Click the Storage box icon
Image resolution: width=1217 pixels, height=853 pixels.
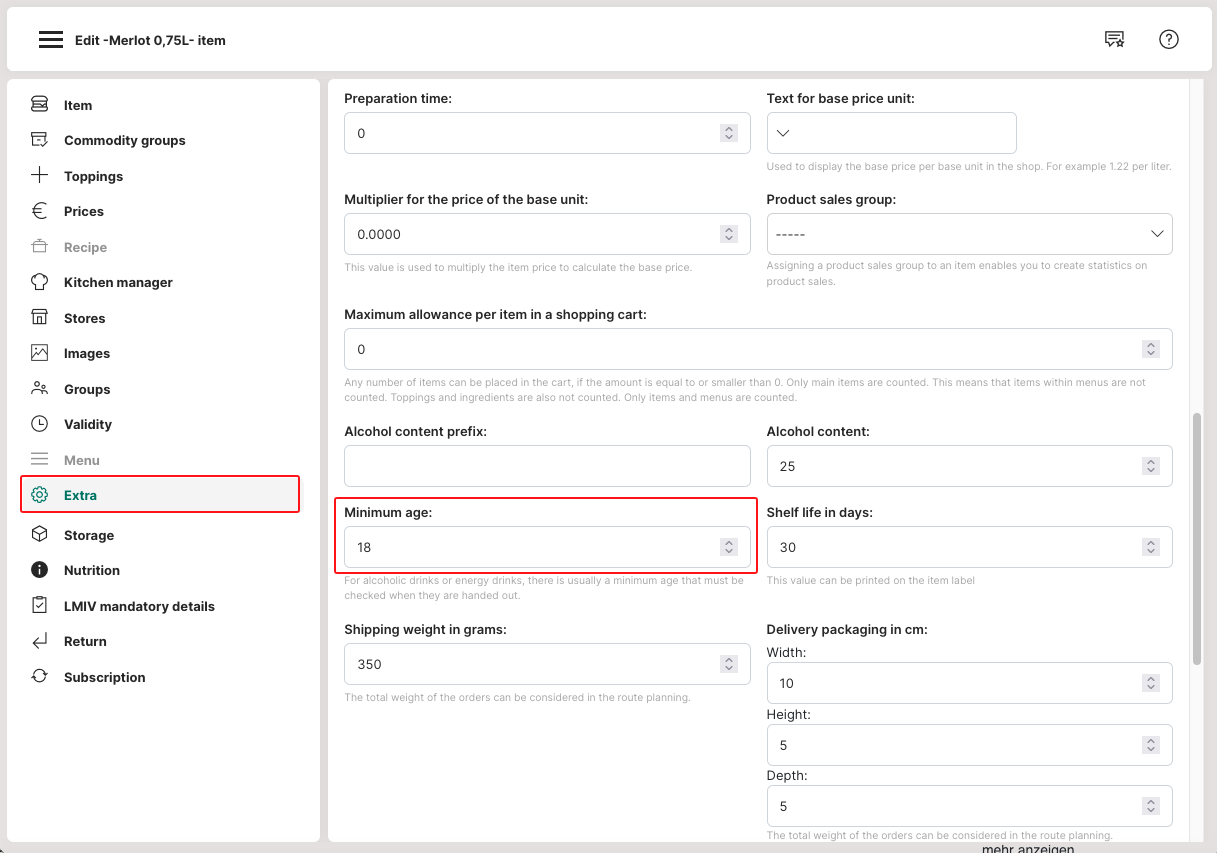(x=39, y=535)
